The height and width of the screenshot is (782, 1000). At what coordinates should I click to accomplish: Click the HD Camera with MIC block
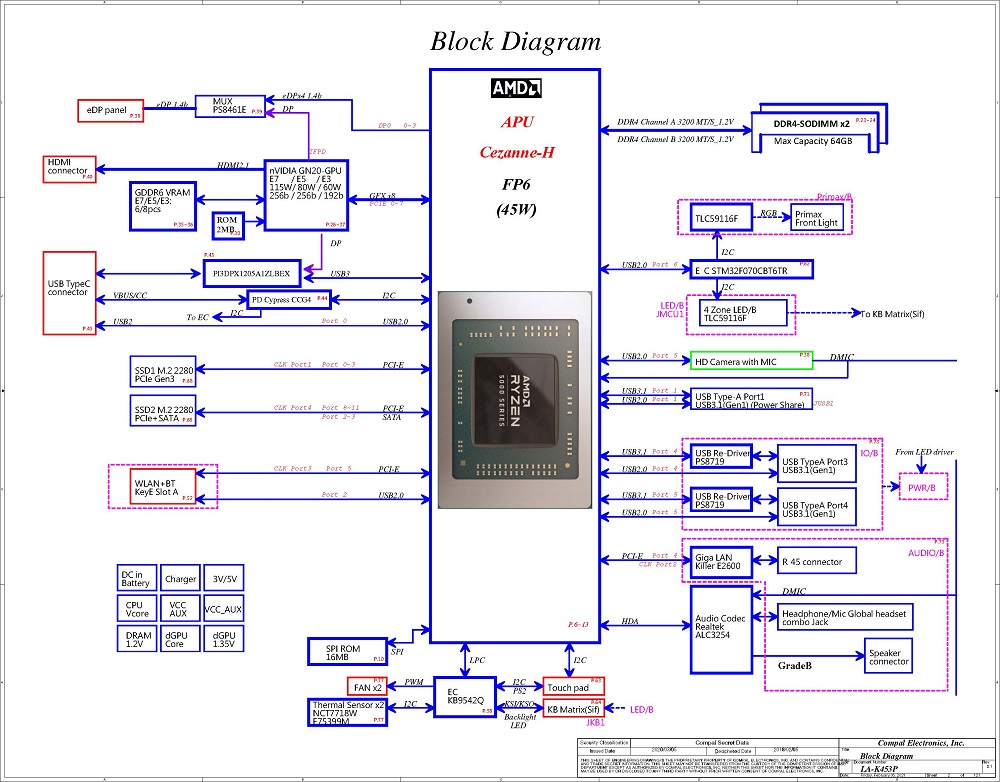(752, 361)
